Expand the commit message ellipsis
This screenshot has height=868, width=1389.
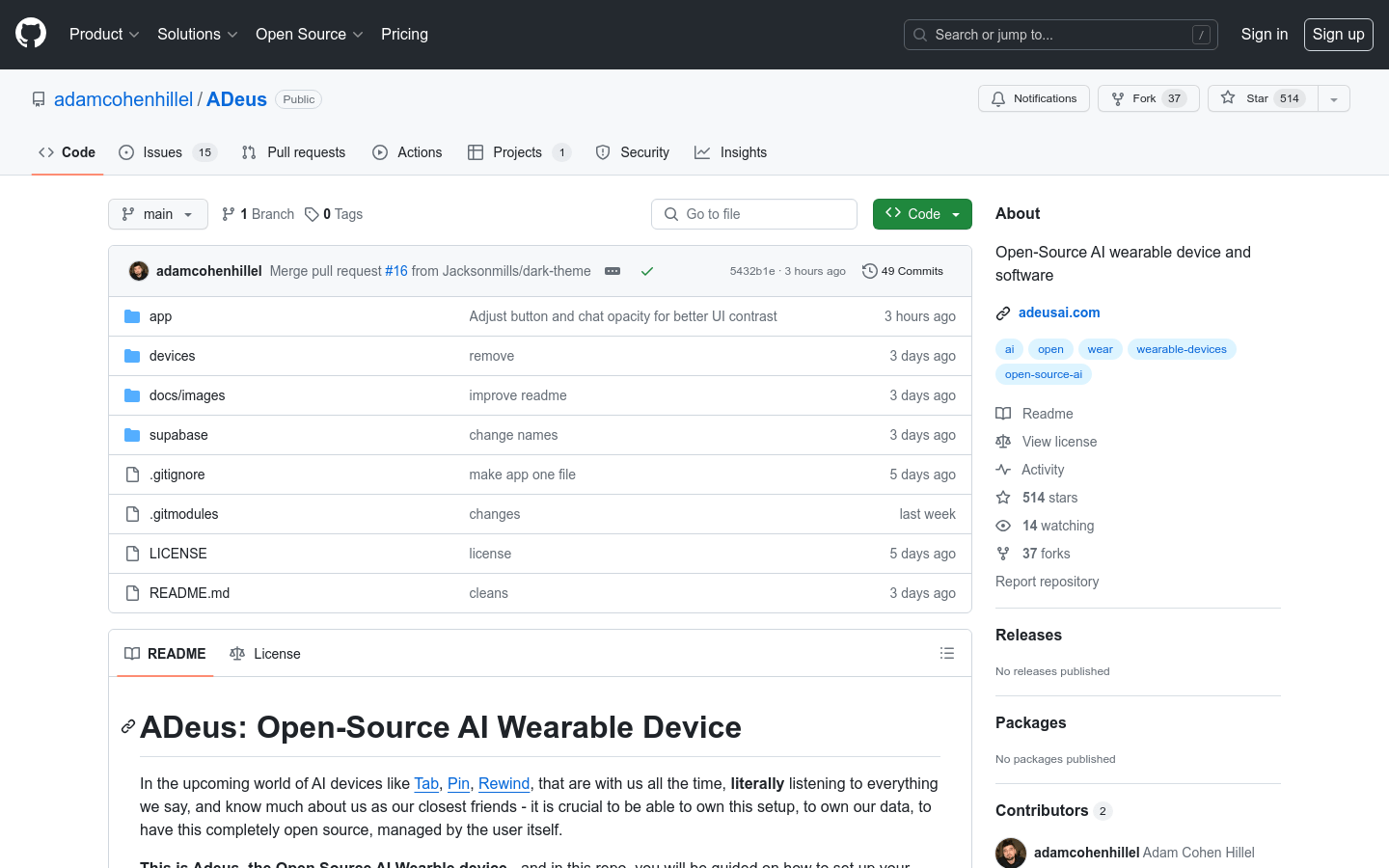click(613, 271)
